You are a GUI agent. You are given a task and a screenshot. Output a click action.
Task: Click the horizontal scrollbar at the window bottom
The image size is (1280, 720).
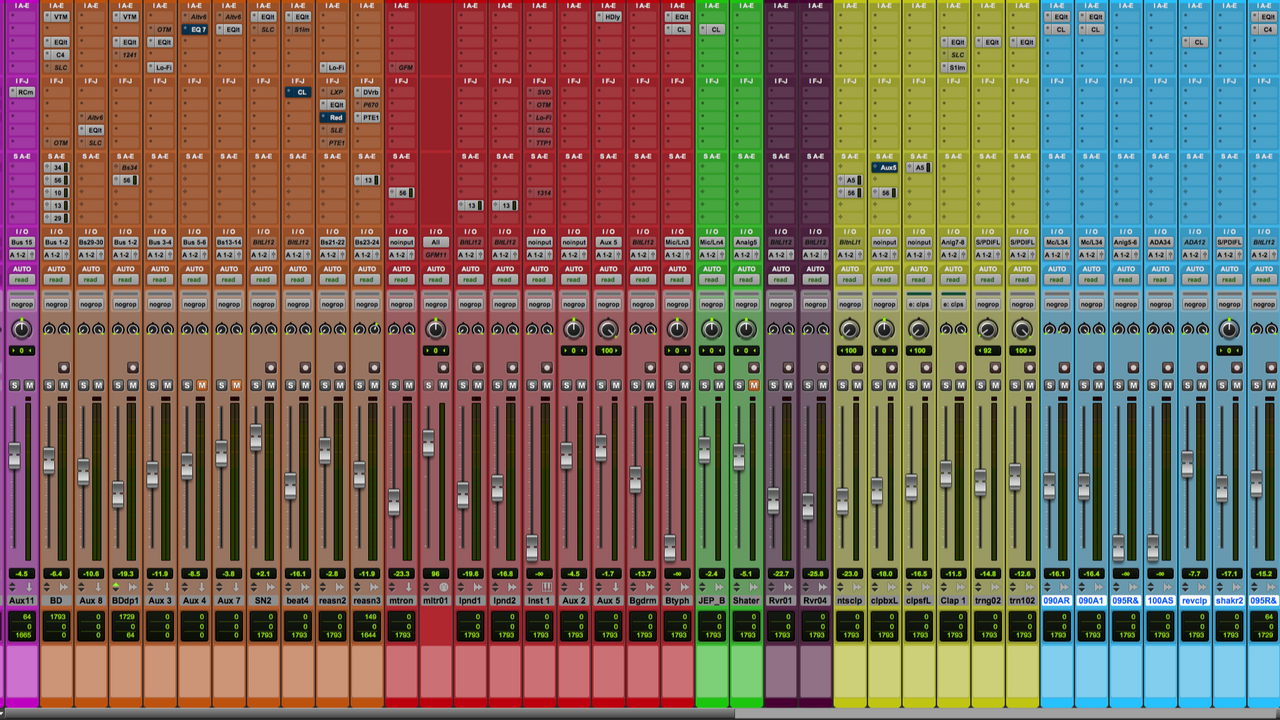click(x=368, y=714)
